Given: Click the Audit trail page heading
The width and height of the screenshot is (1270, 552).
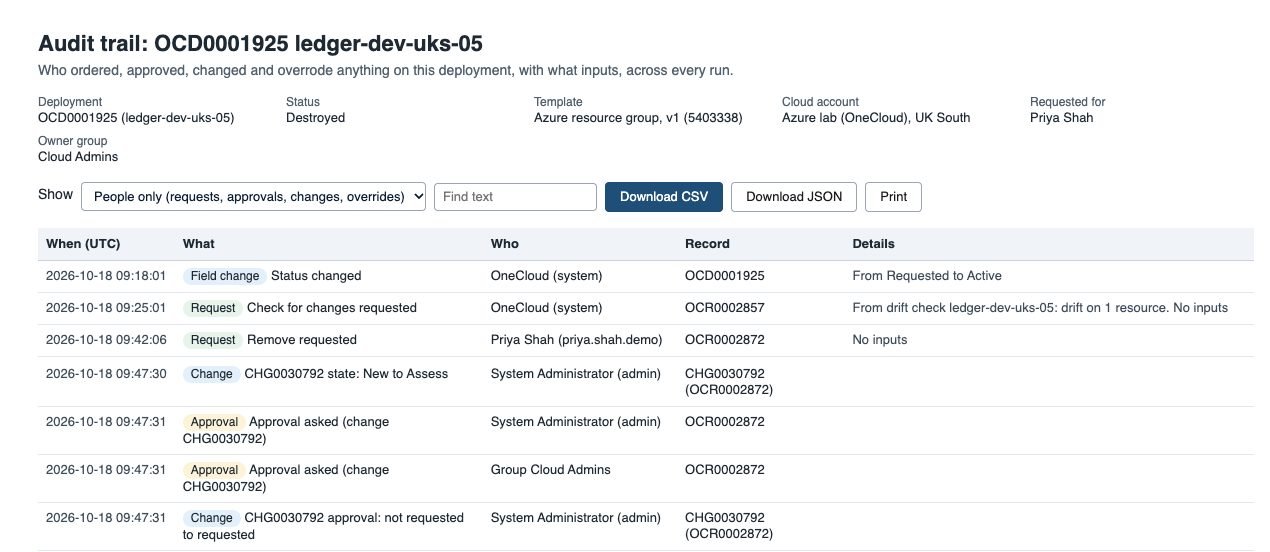Looking at the screenshot, I should [261, 44].
